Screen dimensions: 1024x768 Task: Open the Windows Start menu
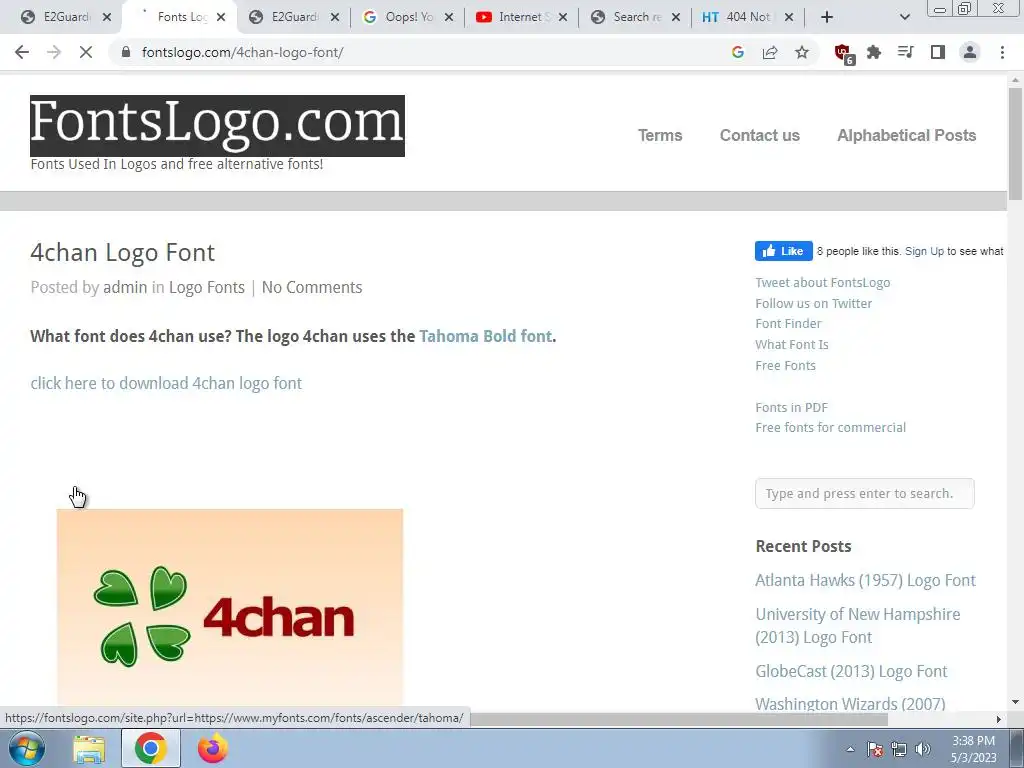(x=27, y=748)
